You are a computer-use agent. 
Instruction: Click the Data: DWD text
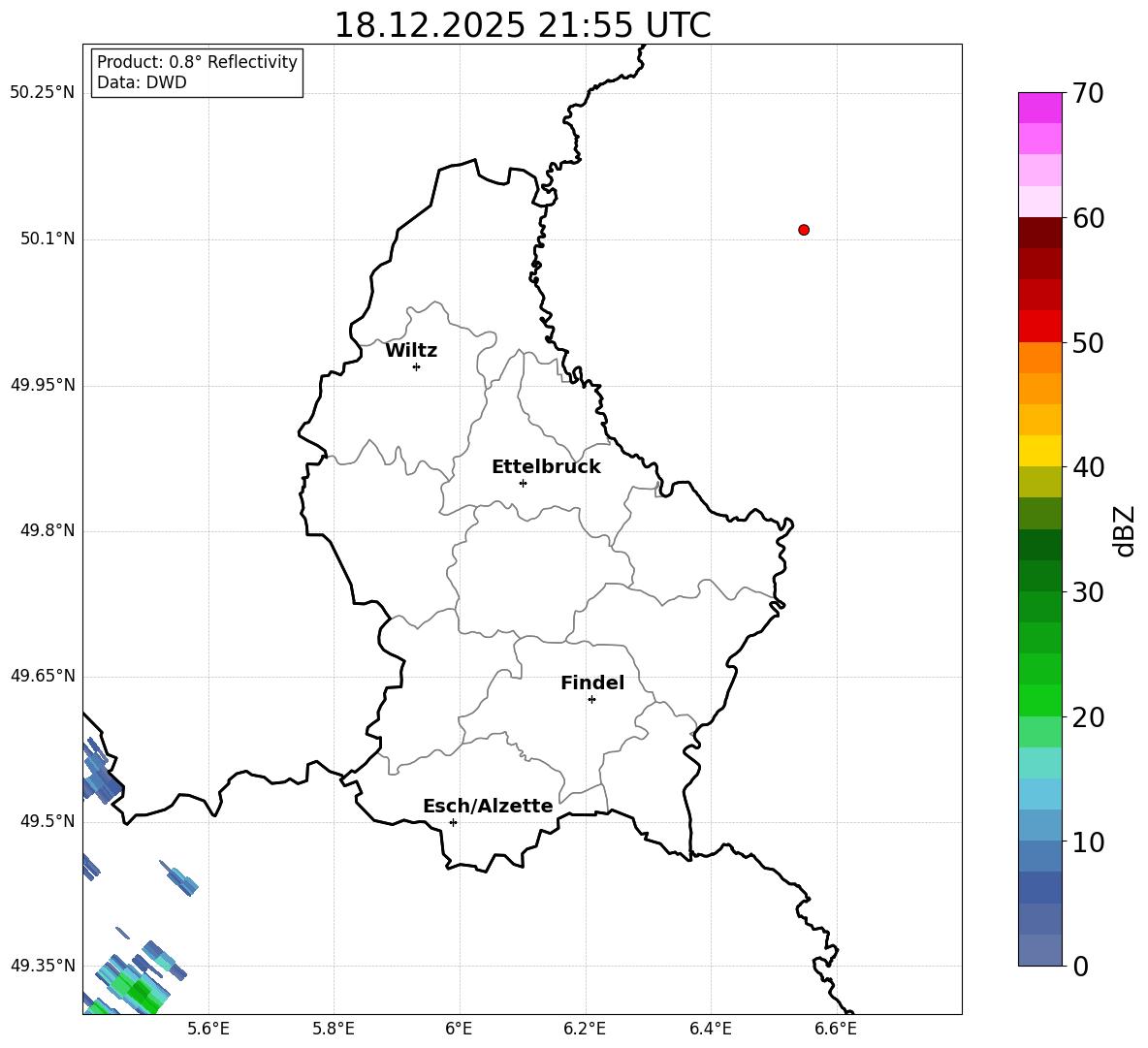coord(142,82)
